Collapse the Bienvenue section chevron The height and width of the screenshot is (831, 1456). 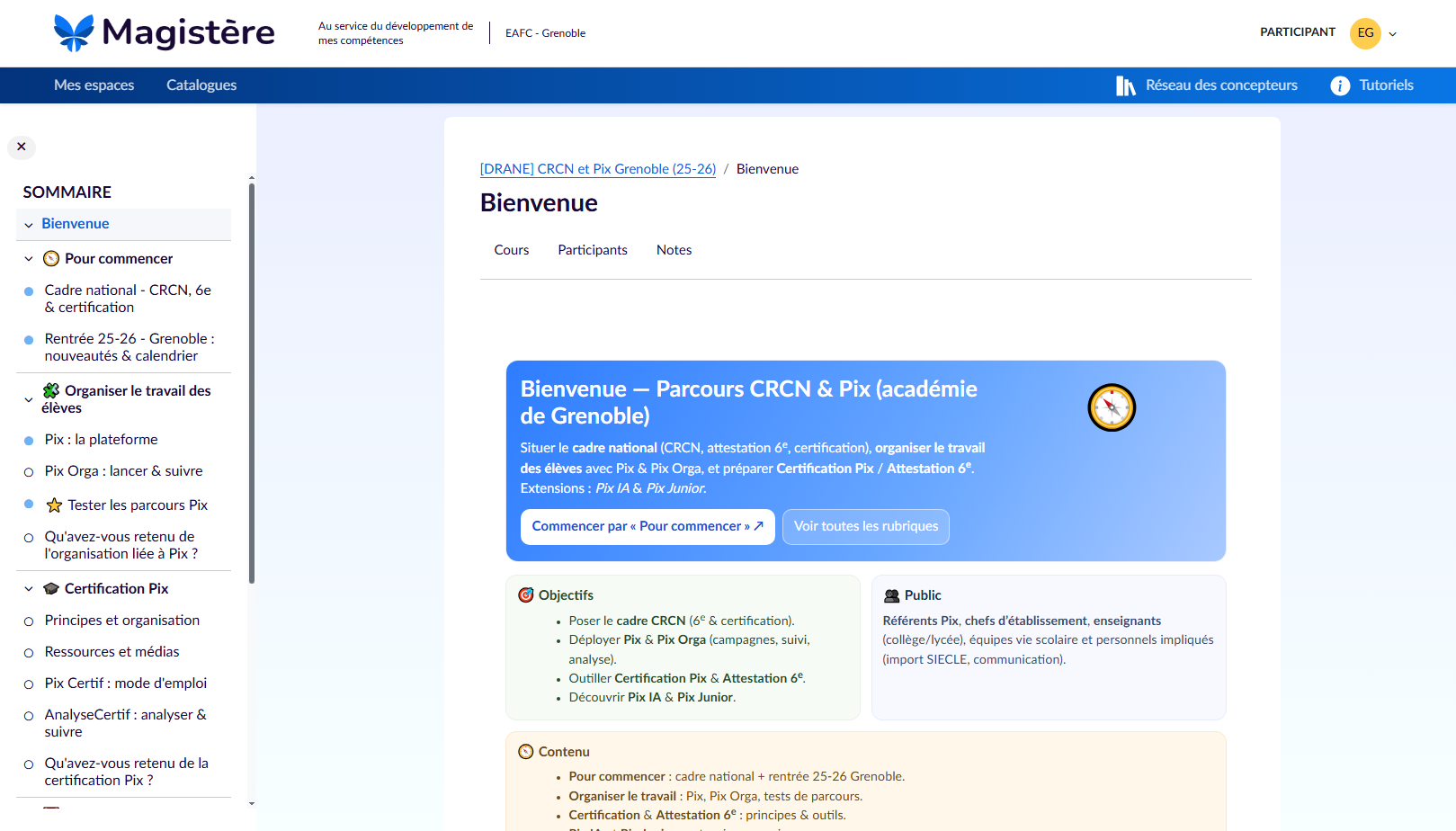29,225
